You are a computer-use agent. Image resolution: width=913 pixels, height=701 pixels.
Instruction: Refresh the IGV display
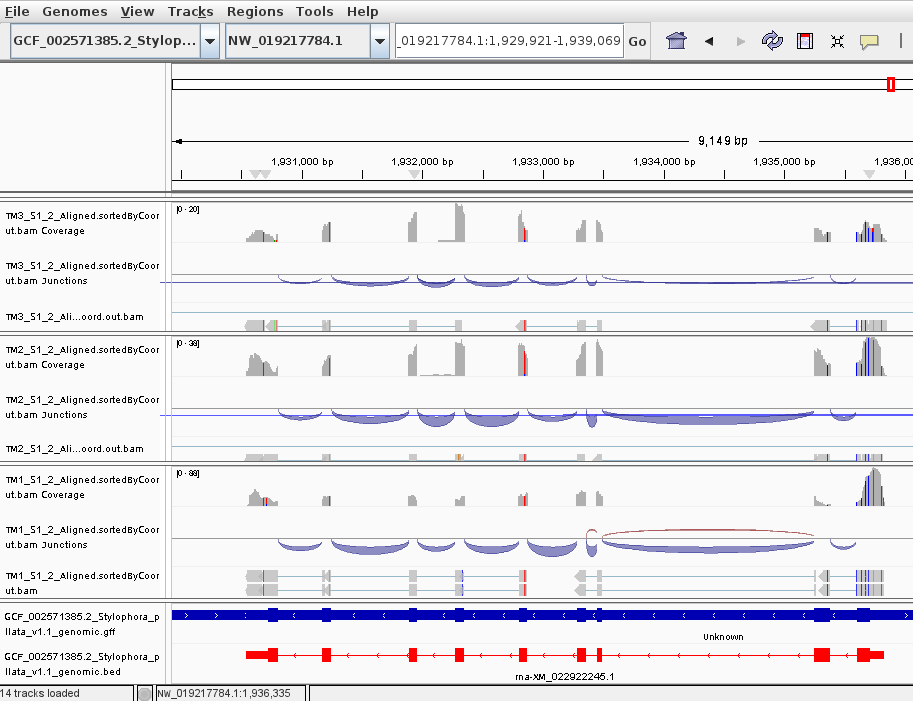click(772, 41)
